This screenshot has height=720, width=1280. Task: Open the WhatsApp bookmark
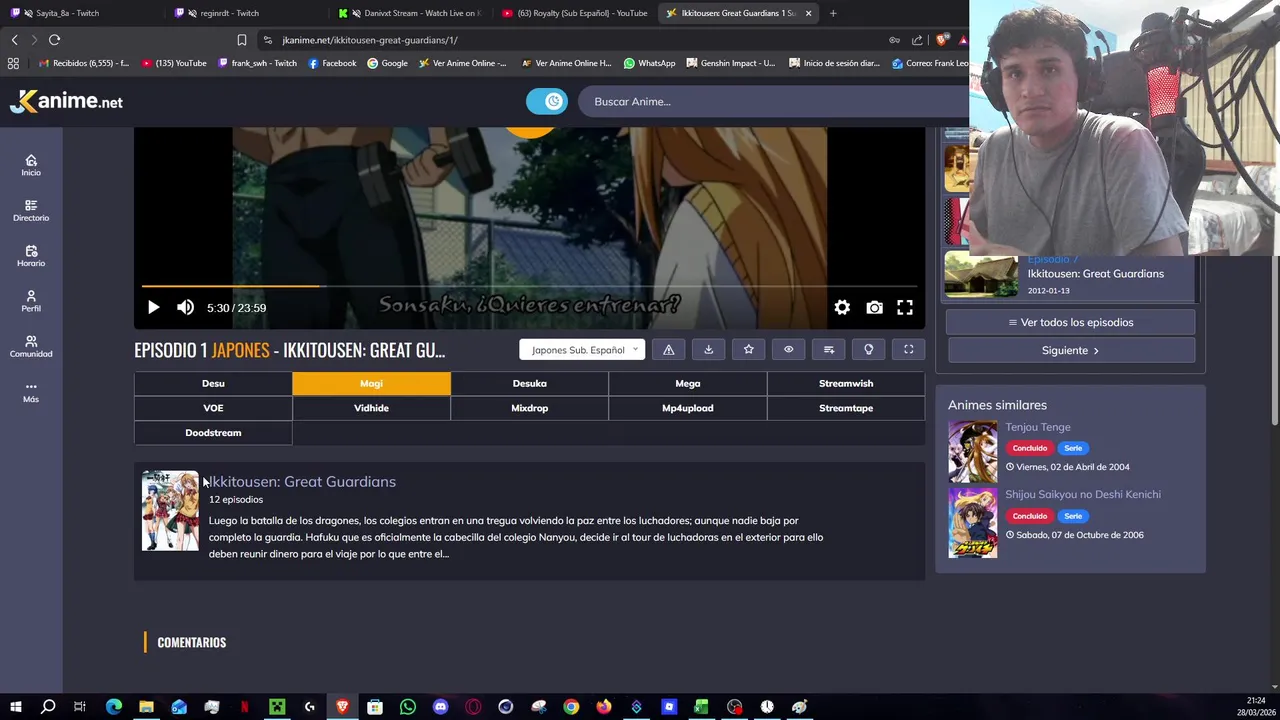point(650,63)
